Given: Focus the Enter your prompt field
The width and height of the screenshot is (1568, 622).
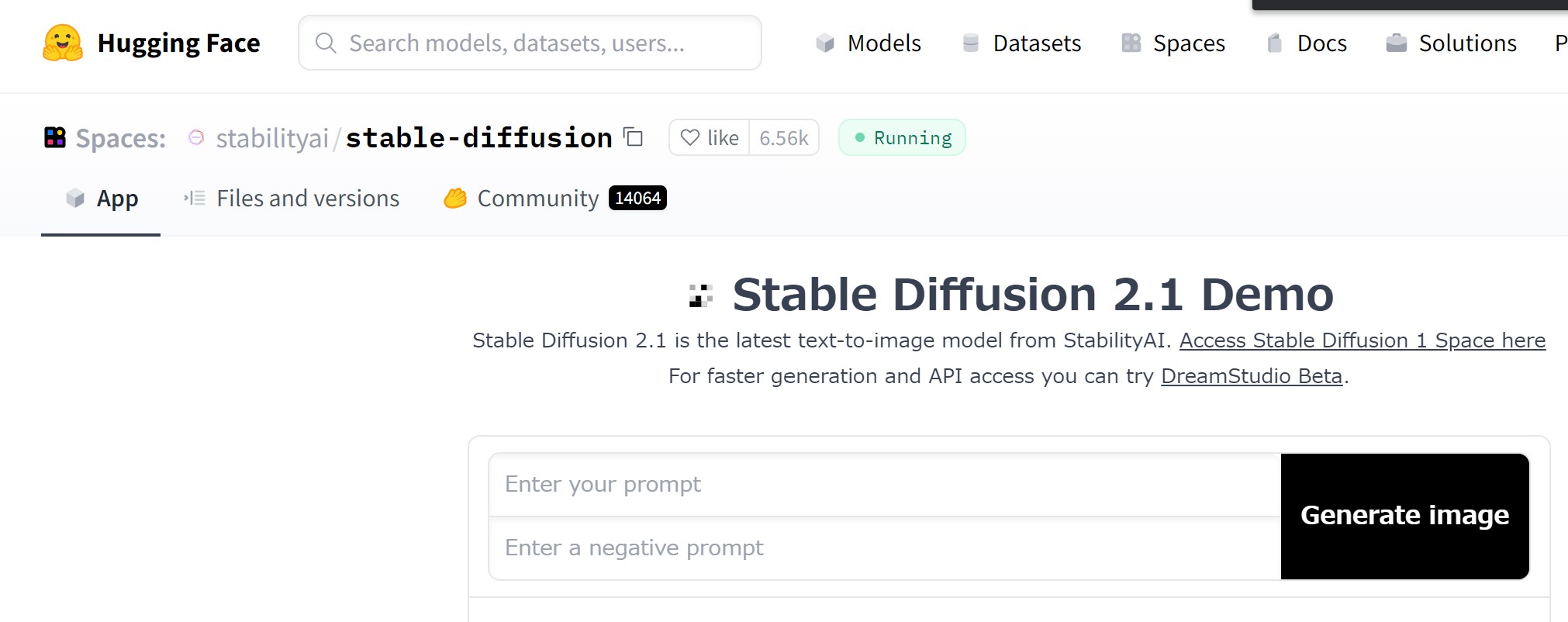Looking at the screenshot, I should 884,485.
